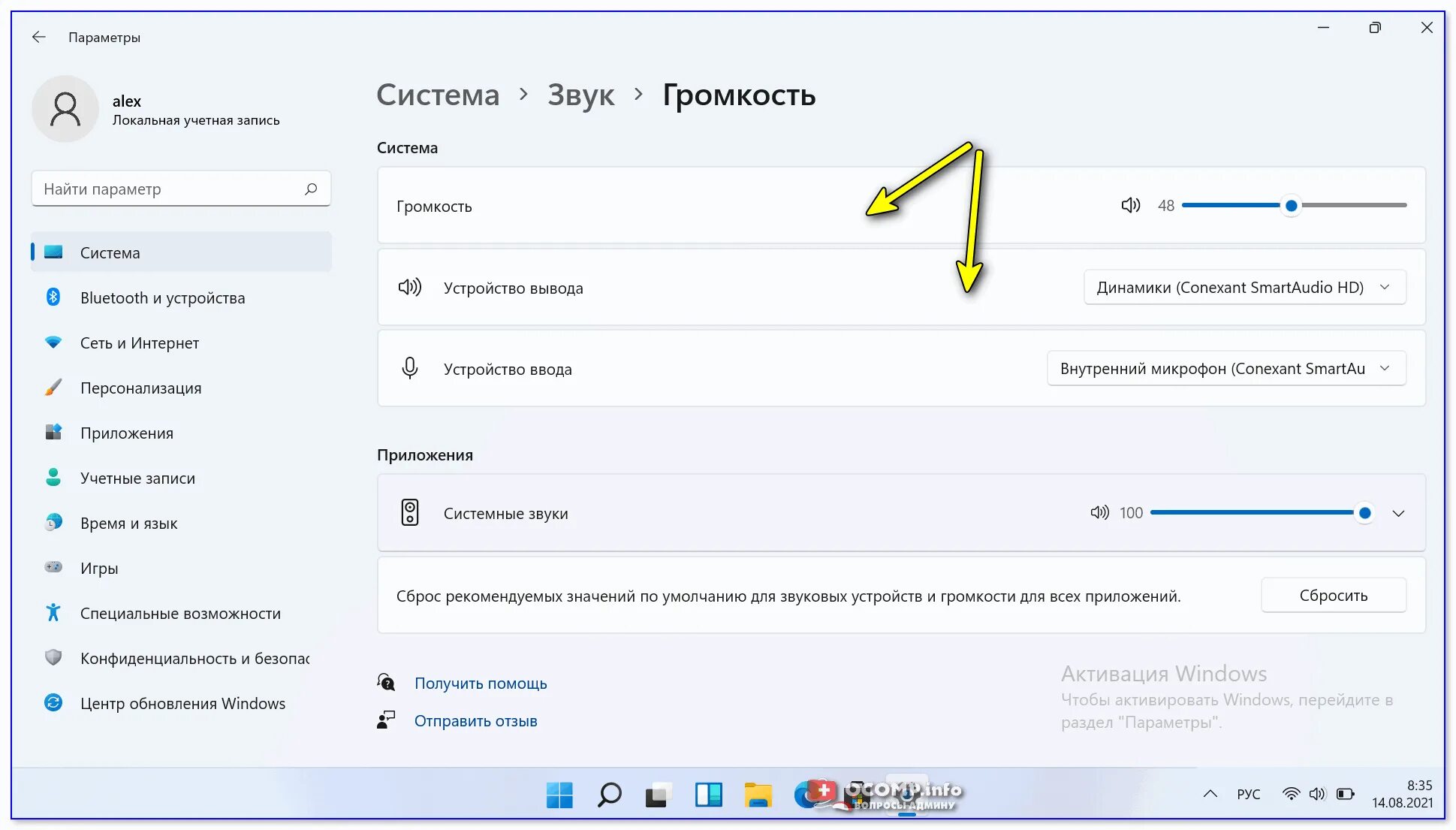Open Edge browser from taskbar

pyautogui.click(x=807, y=794)
